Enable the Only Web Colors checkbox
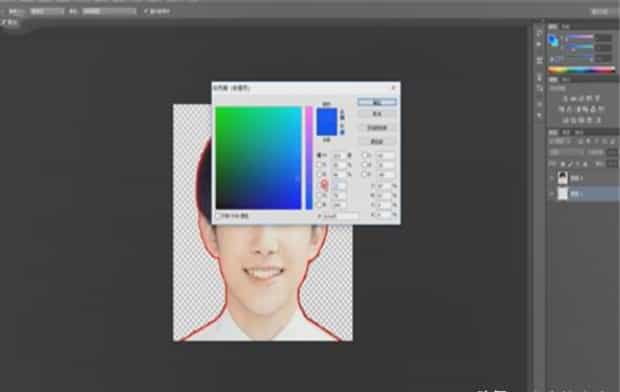The width and height of the screenshot is (620, 392). pos(217,216)
